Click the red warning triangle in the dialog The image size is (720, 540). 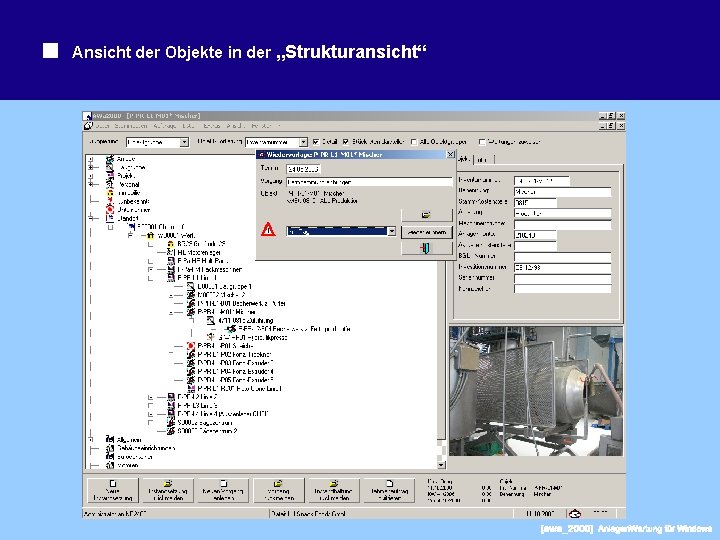pyautogui.click(x=268, y=229)
